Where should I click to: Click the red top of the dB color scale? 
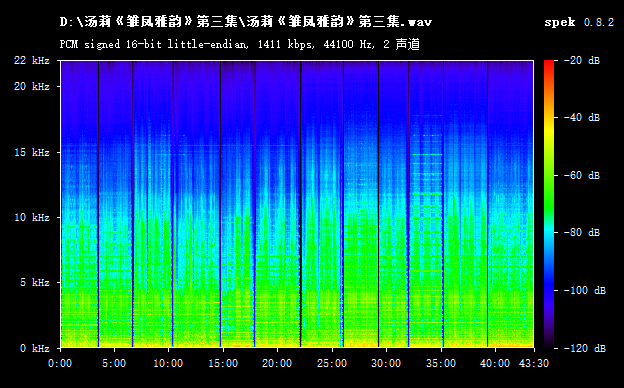click(549, 64)
